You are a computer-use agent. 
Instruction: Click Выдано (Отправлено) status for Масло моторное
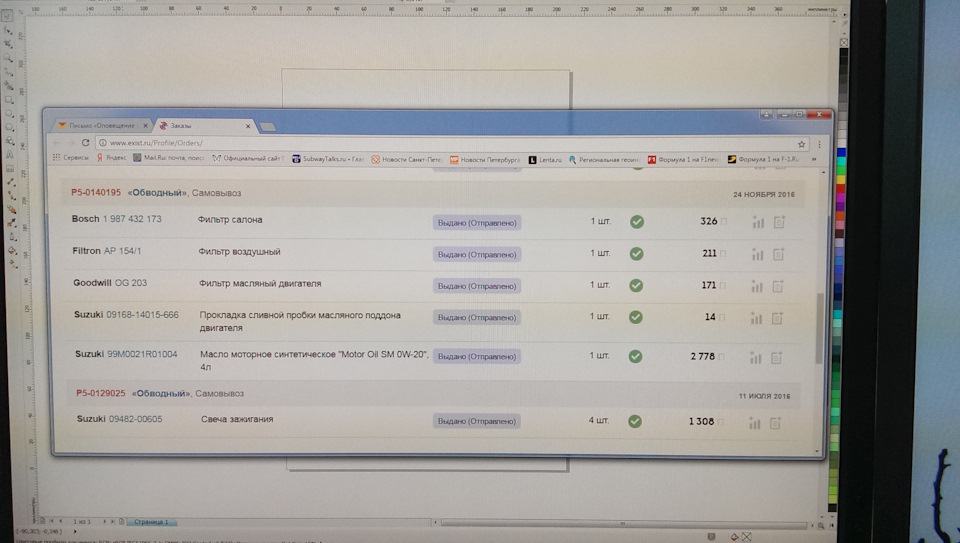tap(477, 356)
